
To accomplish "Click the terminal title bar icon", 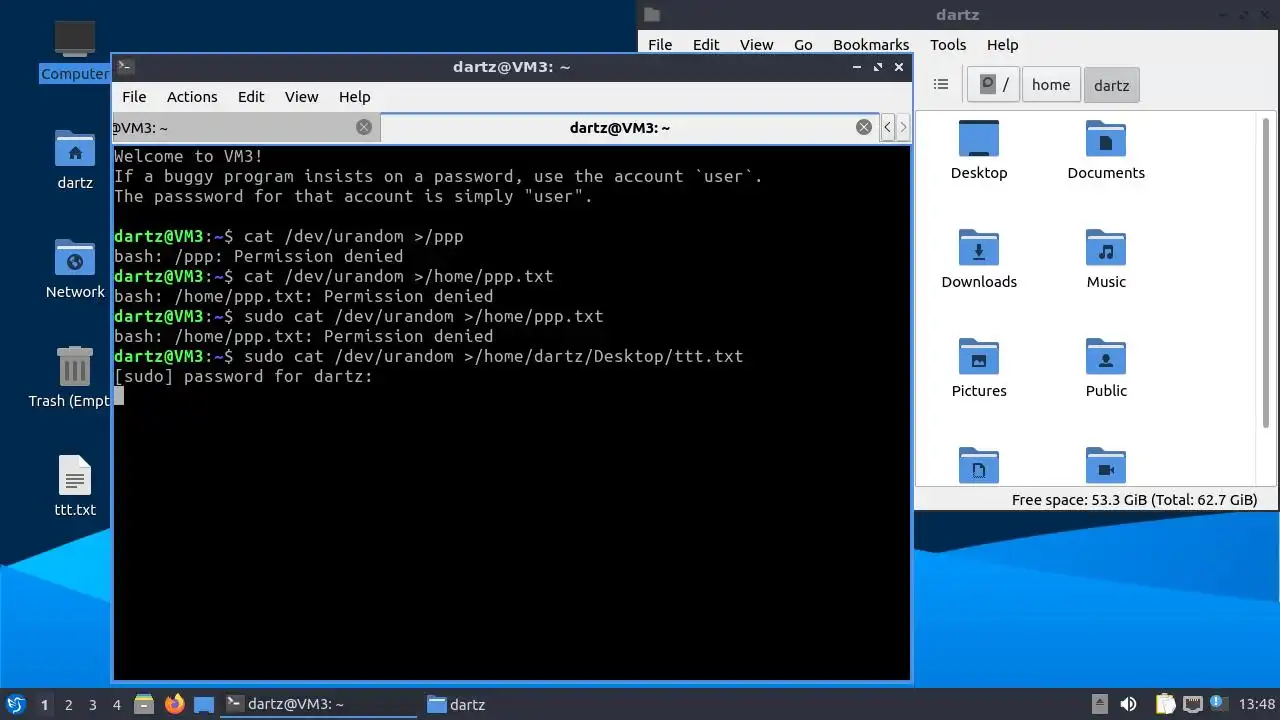I will (x=125, y=67).
